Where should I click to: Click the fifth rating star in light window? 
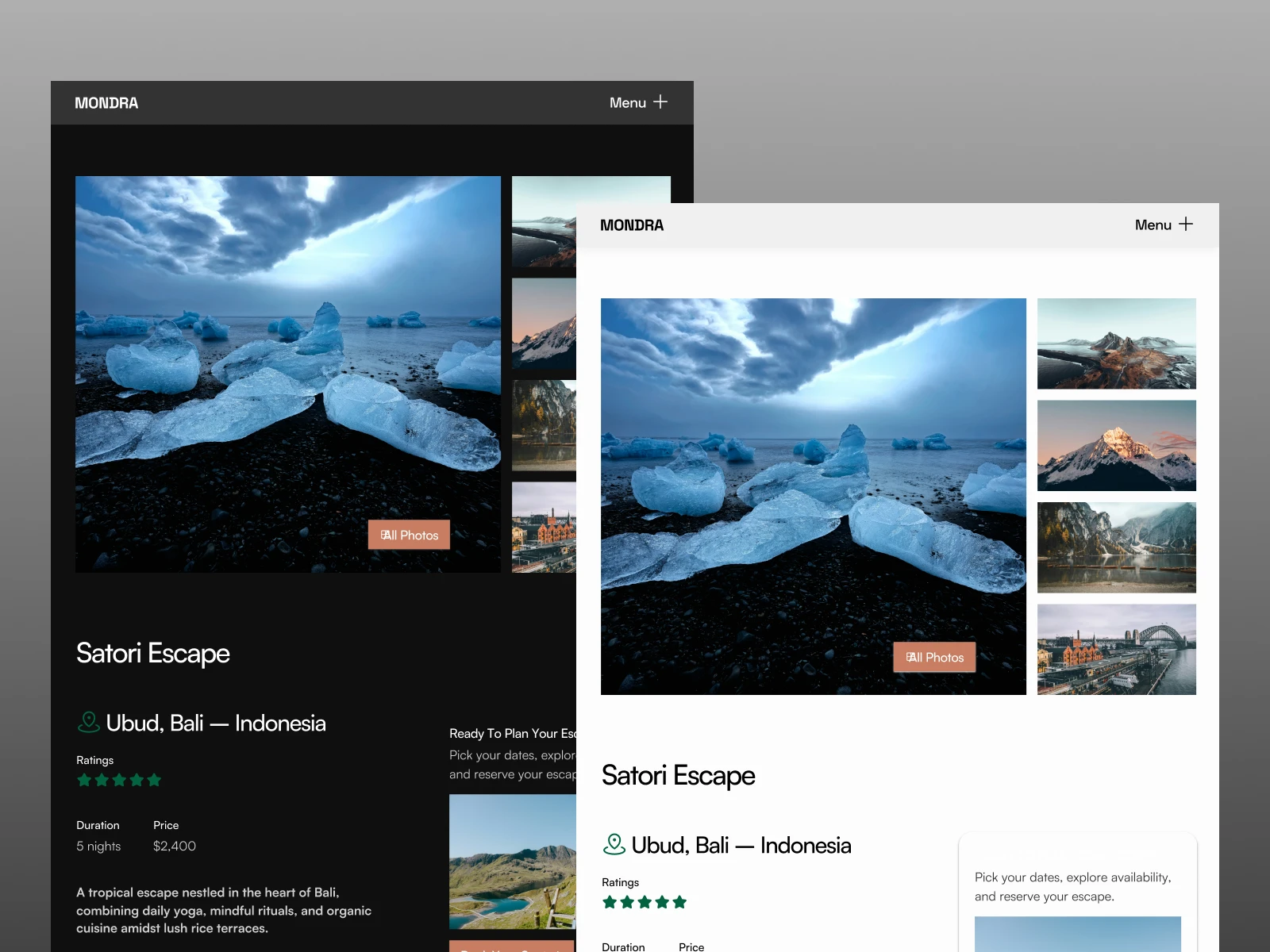click(x=679, y=902)
